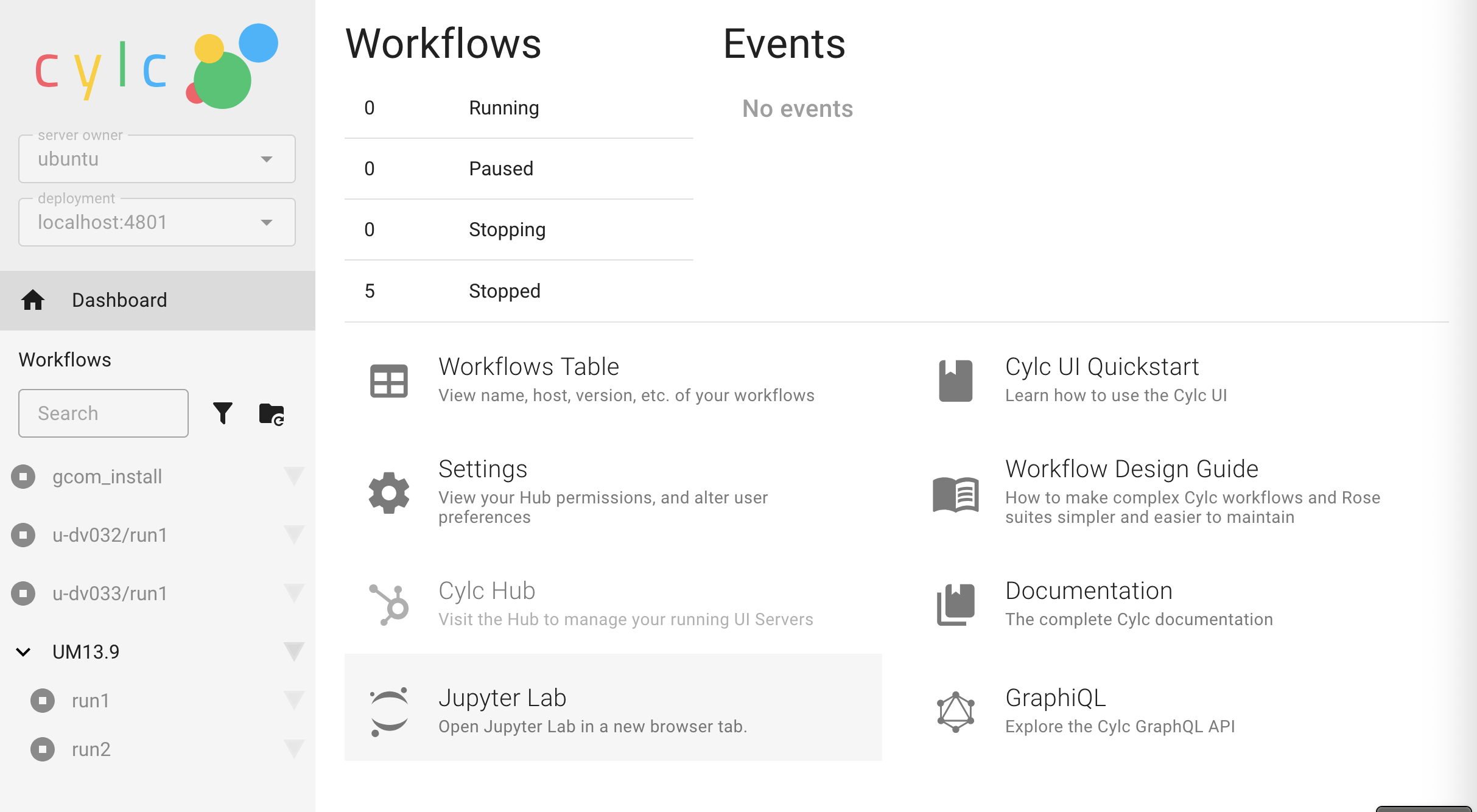Click the workflow filter funnel icon
Screen dimensions: 1477x812
point(223,413)
